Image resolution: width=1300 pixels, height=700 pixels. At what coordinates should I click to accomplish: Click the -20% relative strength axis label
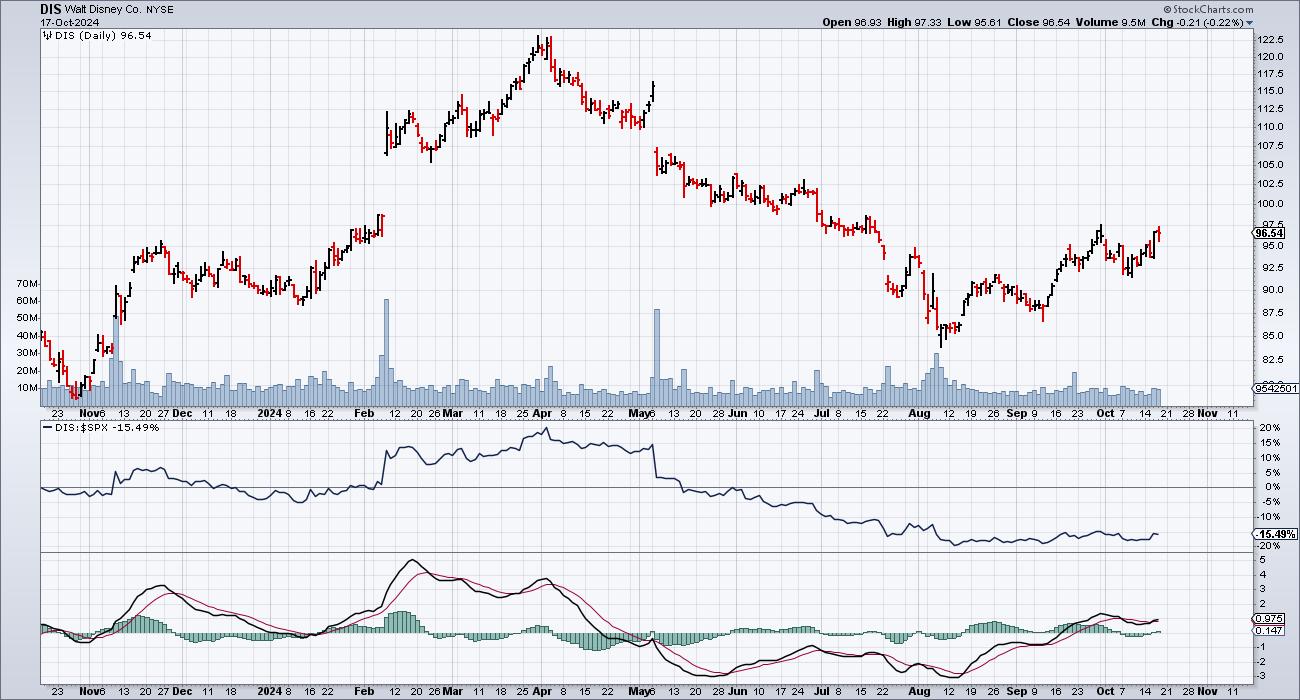click(1270, 546)
